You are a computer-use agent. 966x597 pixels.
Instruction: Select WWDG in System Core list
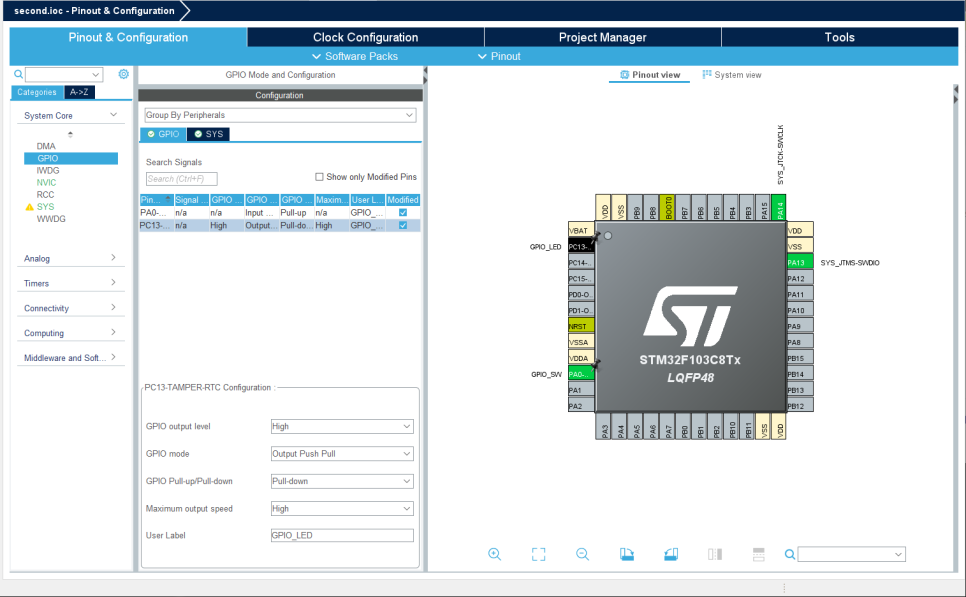pyautogui.click(x=51, y=219)
